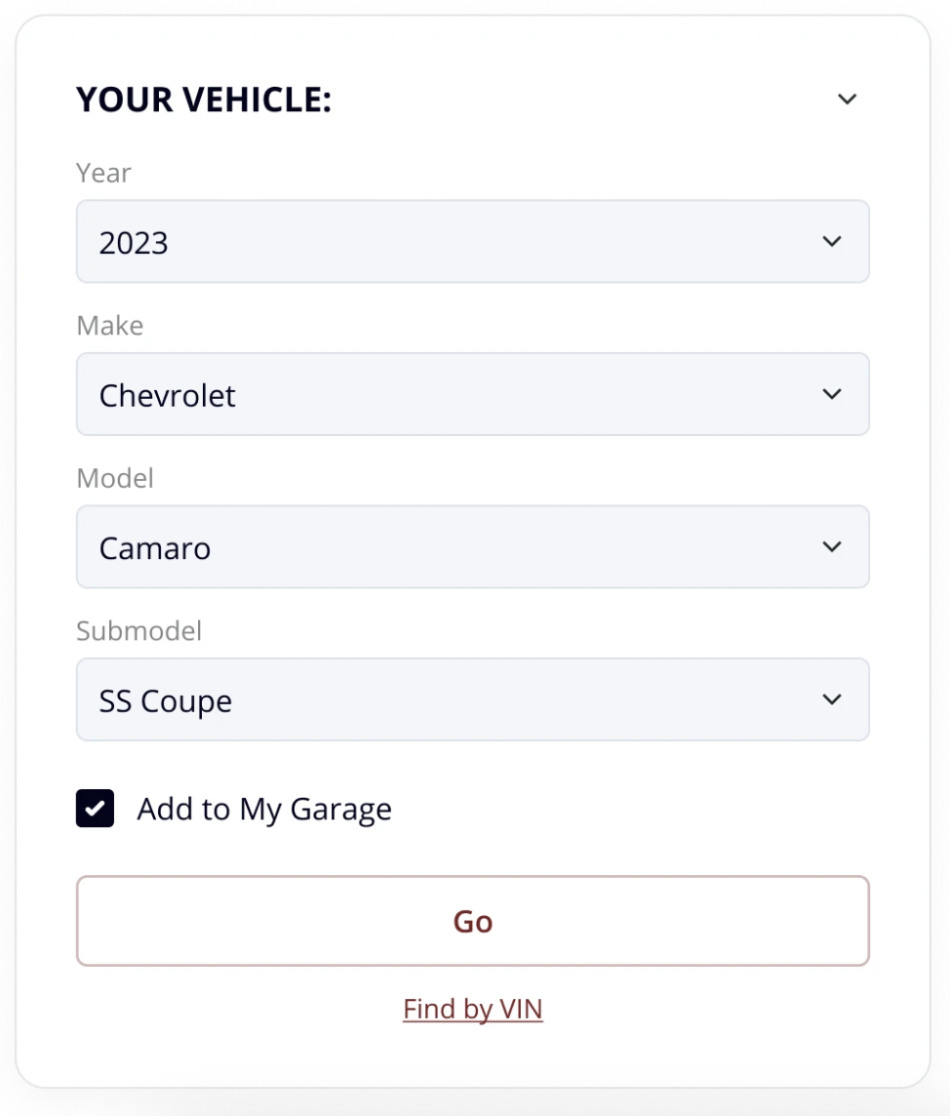Open the Make dropdown showing Chevrolet
Screen dimensions: 950x1116
click(x=472, y=394)
